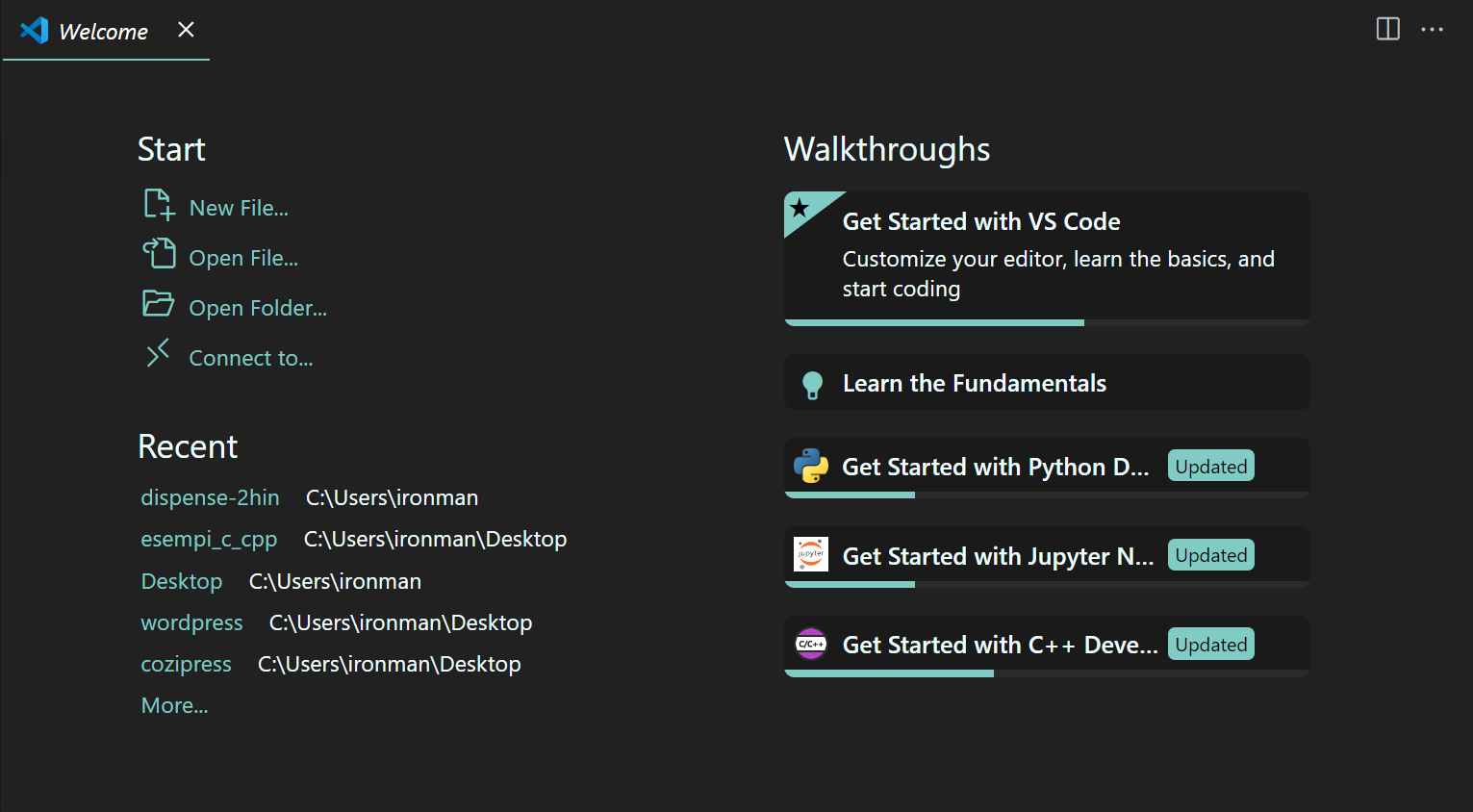The height and width of the screenshot is (812, 1473).
Task: Click the Recent heading
Action: click(x=188, y=446)
